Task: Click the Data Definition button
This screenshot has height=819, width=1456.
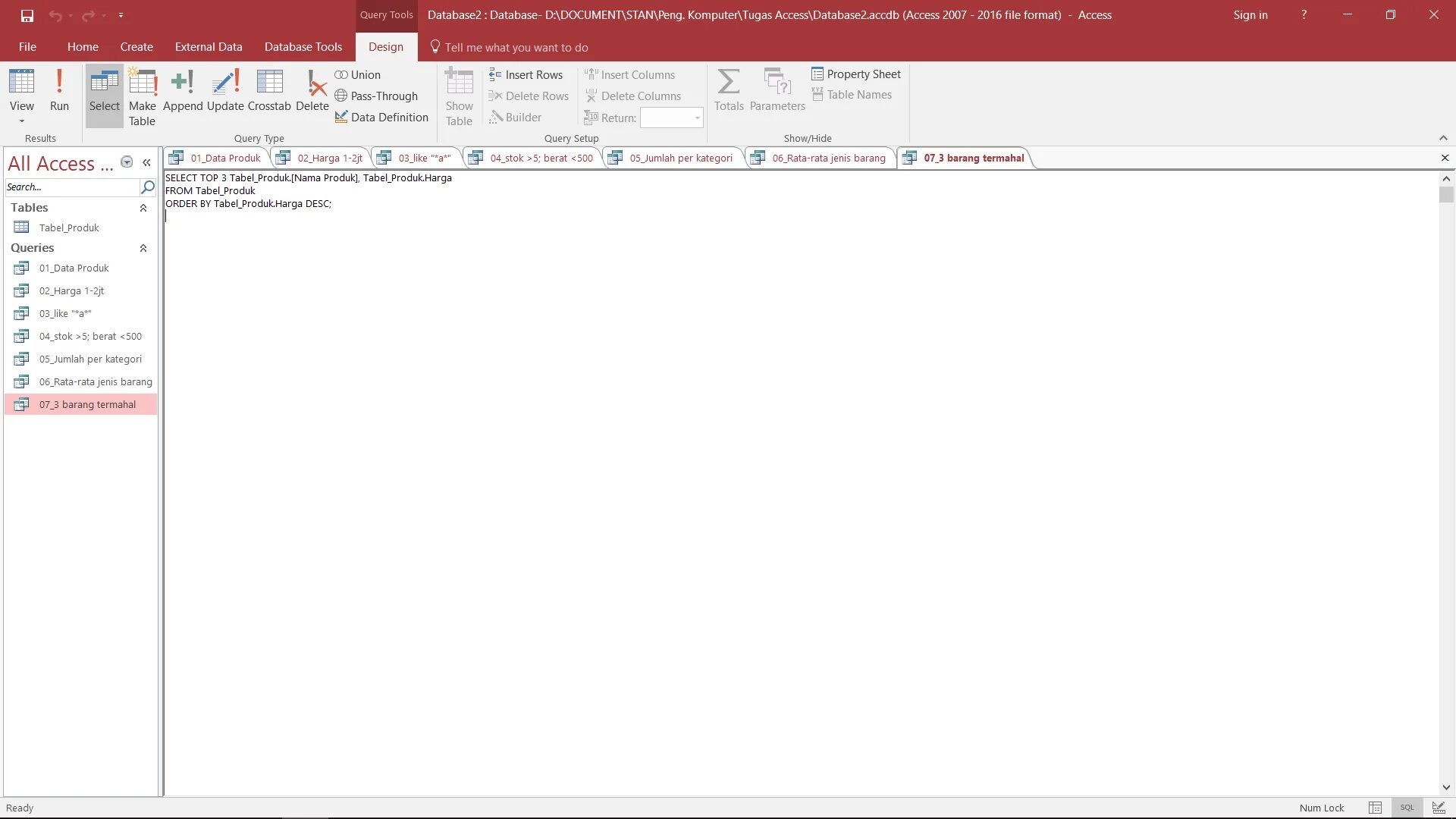Action: tap(381, 117)
